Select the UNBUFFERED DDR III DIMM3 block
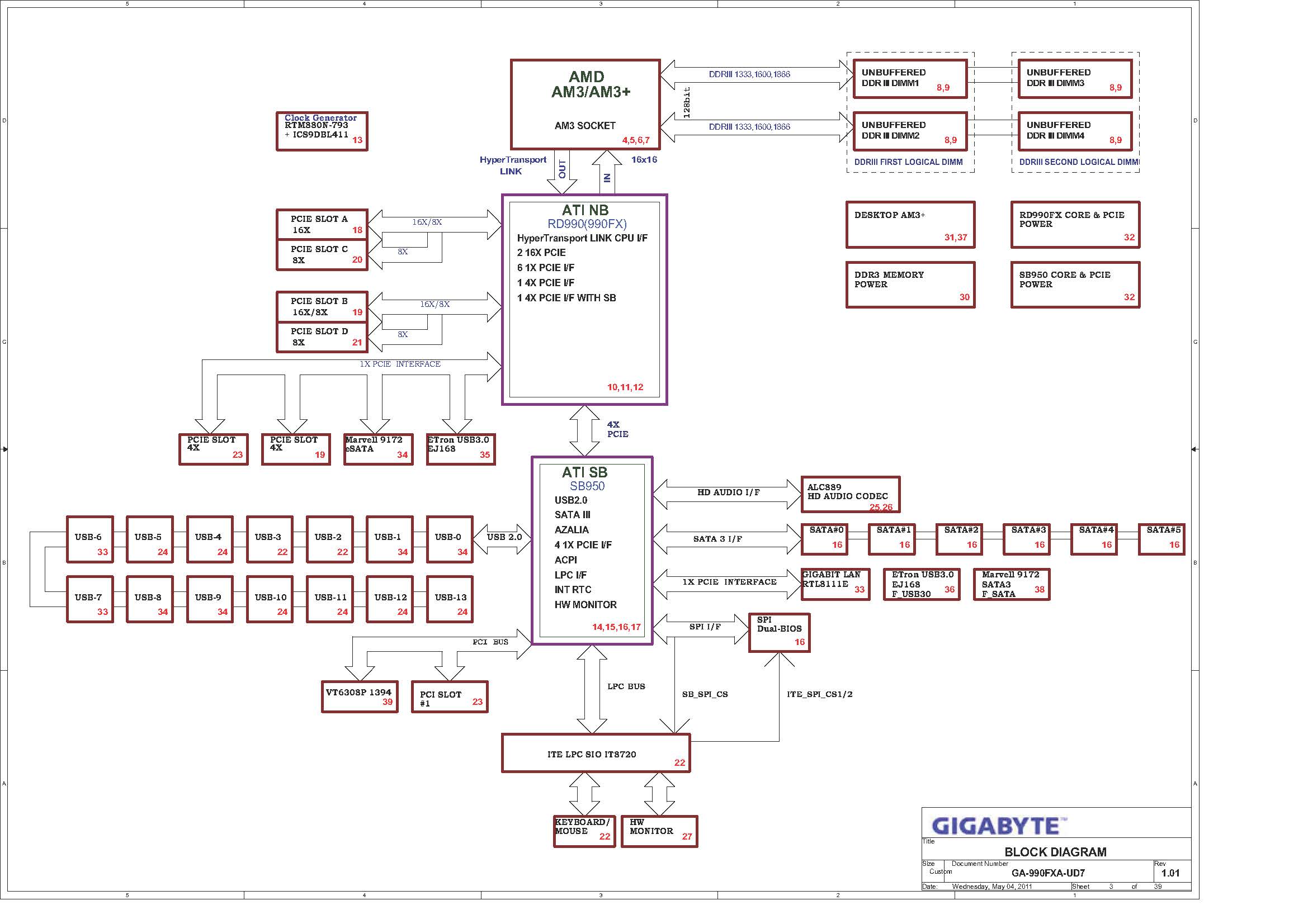The image size is (1308, 924). coord(1075,79)
